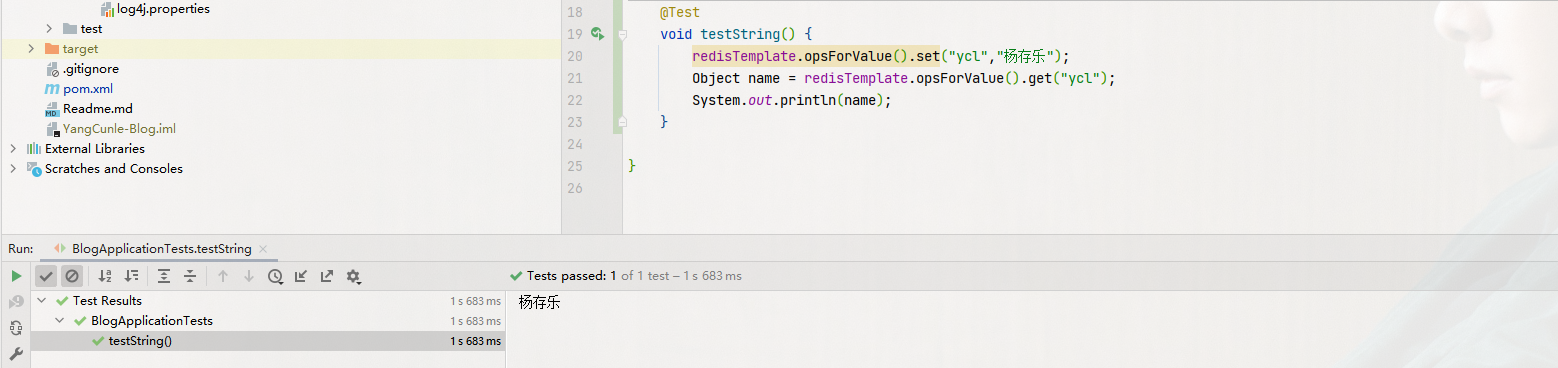The height and width of the screenshot is (368, 1558).
Task: Select the test folder row
Action: (x=281, y=29)
